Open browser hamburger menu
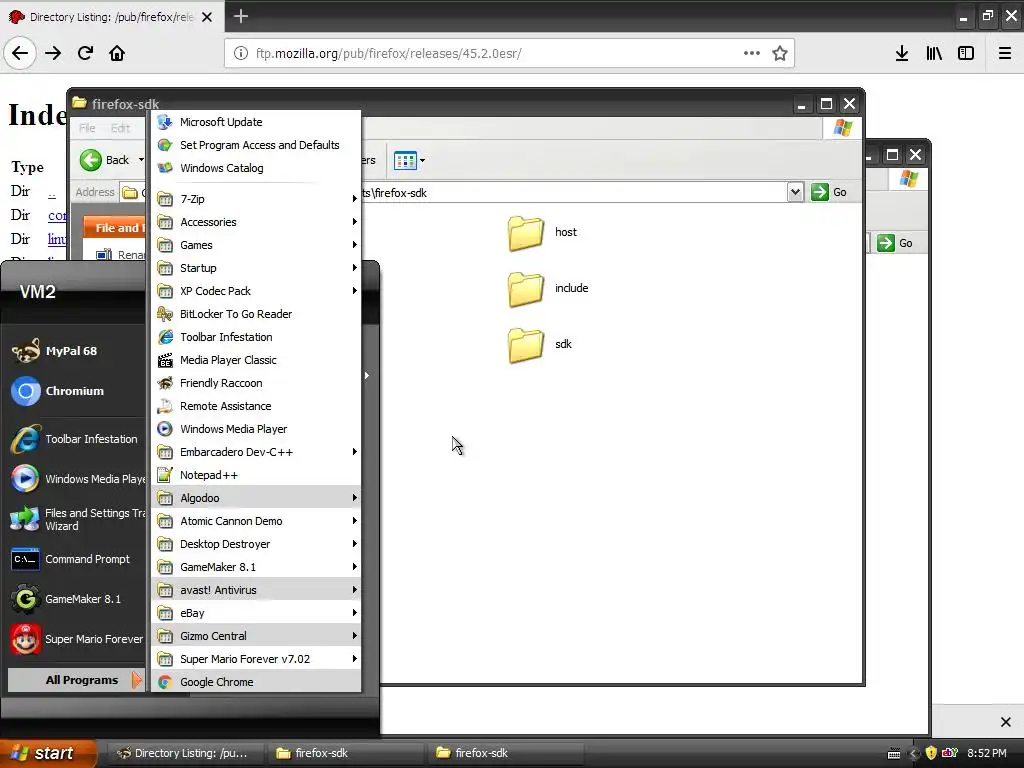Screen dimensions: 1024x768 pos(1004,54)
